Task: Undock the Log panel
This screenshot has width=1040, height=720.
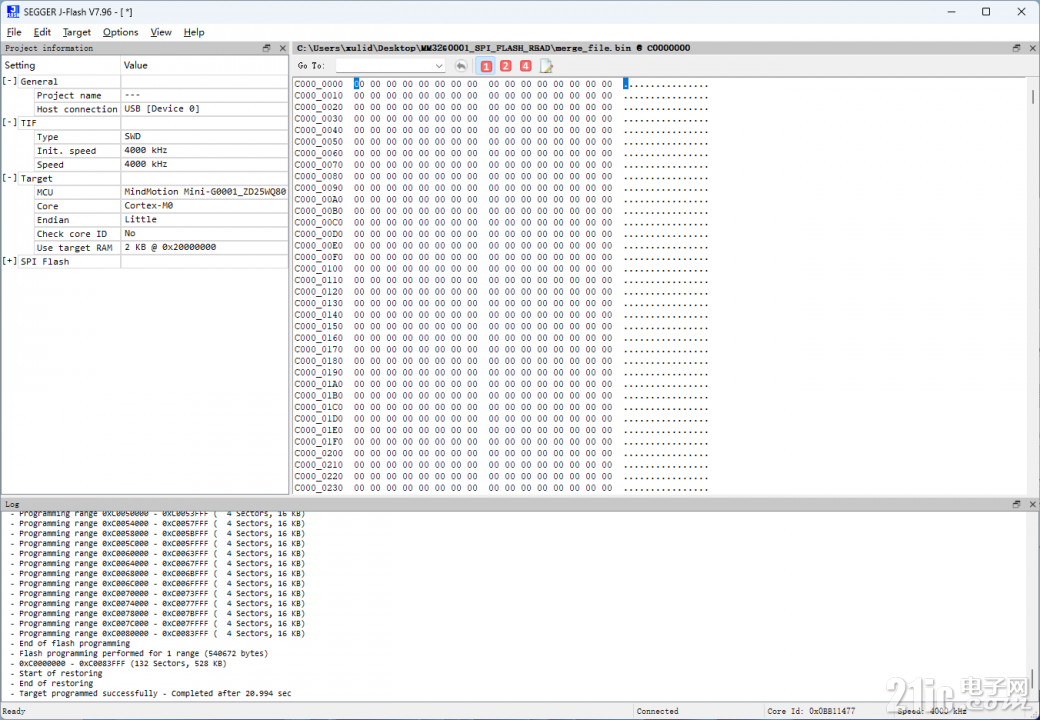Action: (x=1016, y=504)
